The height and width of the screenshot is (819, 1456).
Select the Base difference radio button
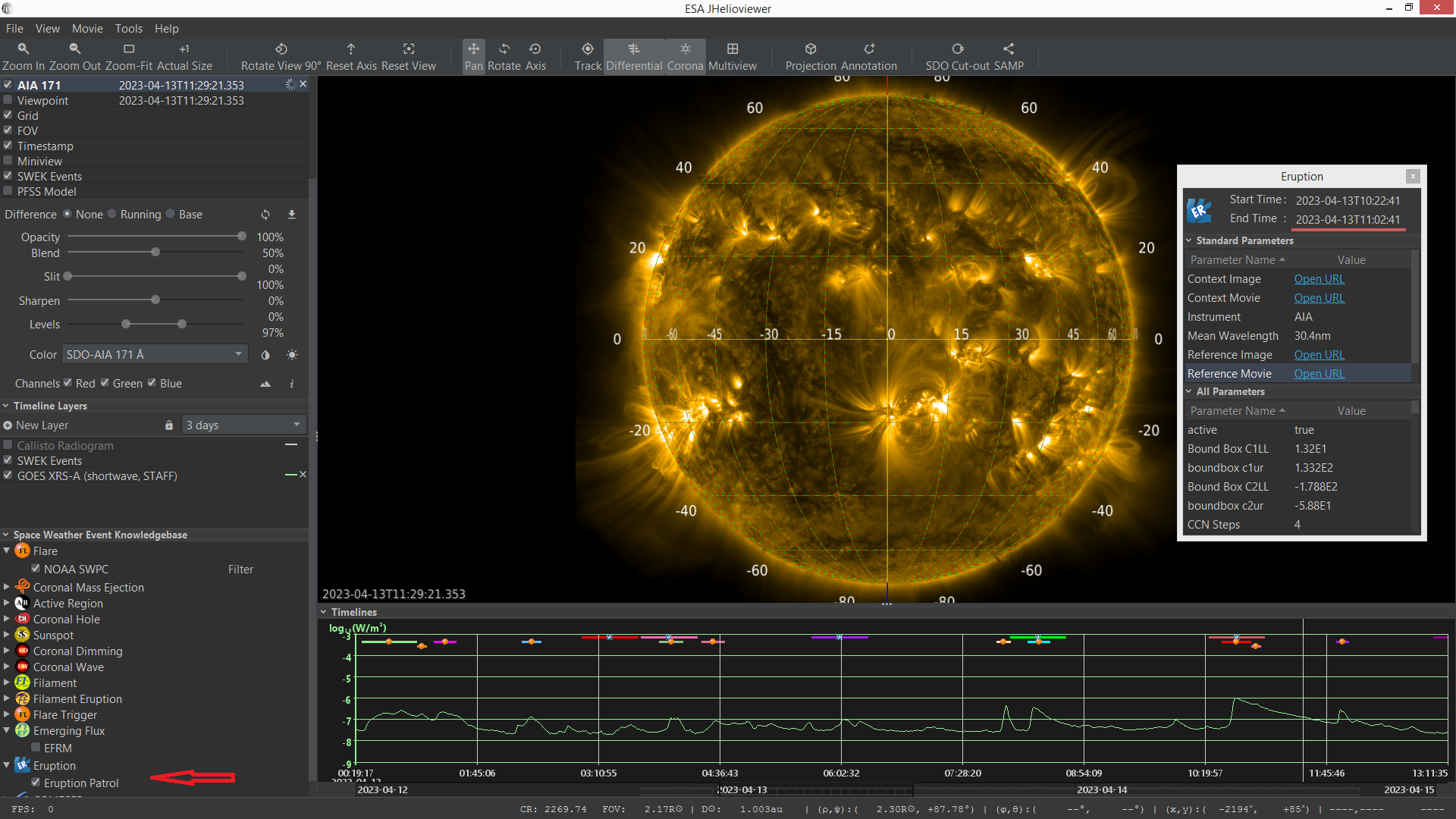(171, 214)
